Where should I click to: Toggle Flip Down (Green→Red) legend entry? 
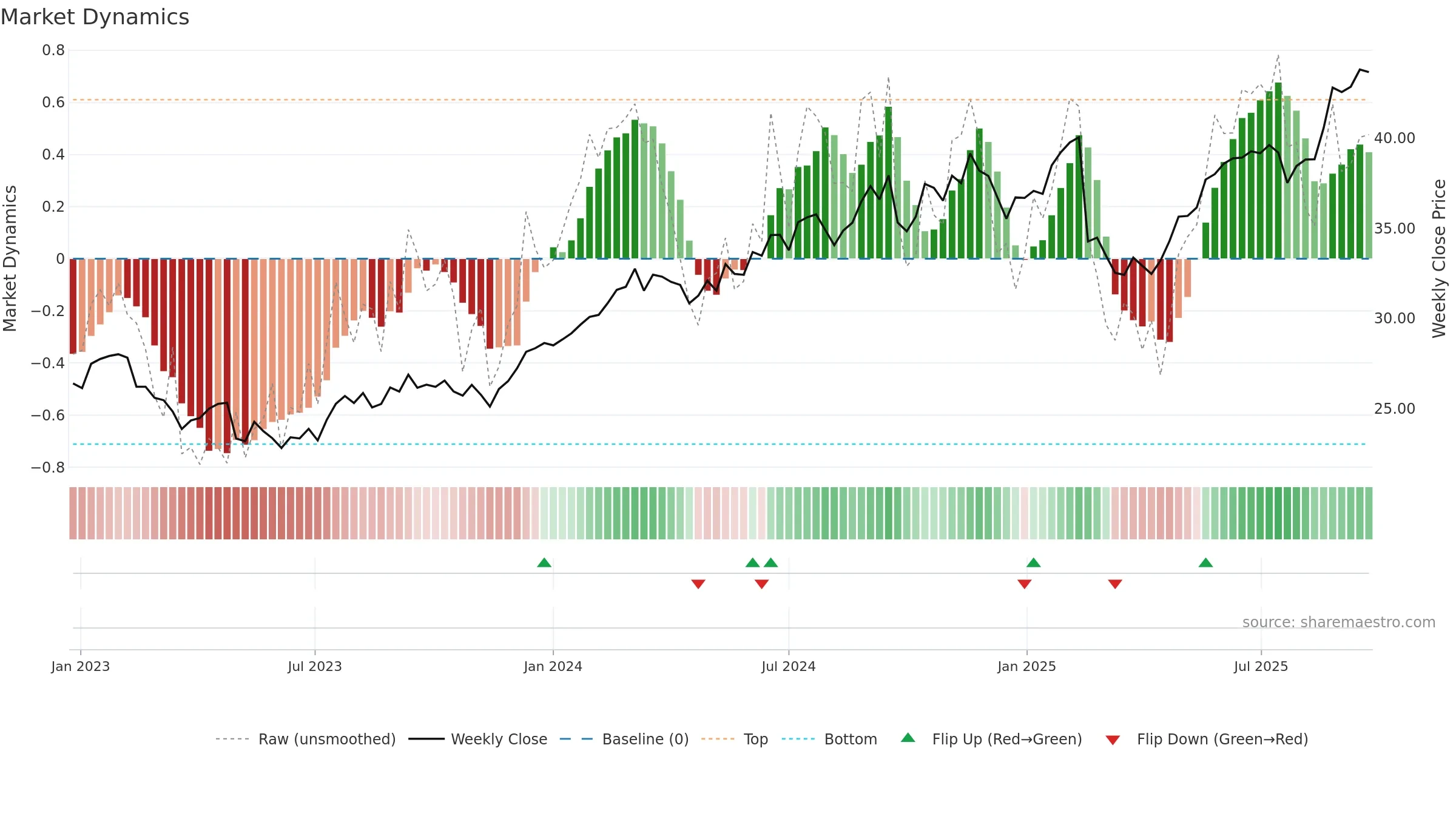[x=1206, y=739]
